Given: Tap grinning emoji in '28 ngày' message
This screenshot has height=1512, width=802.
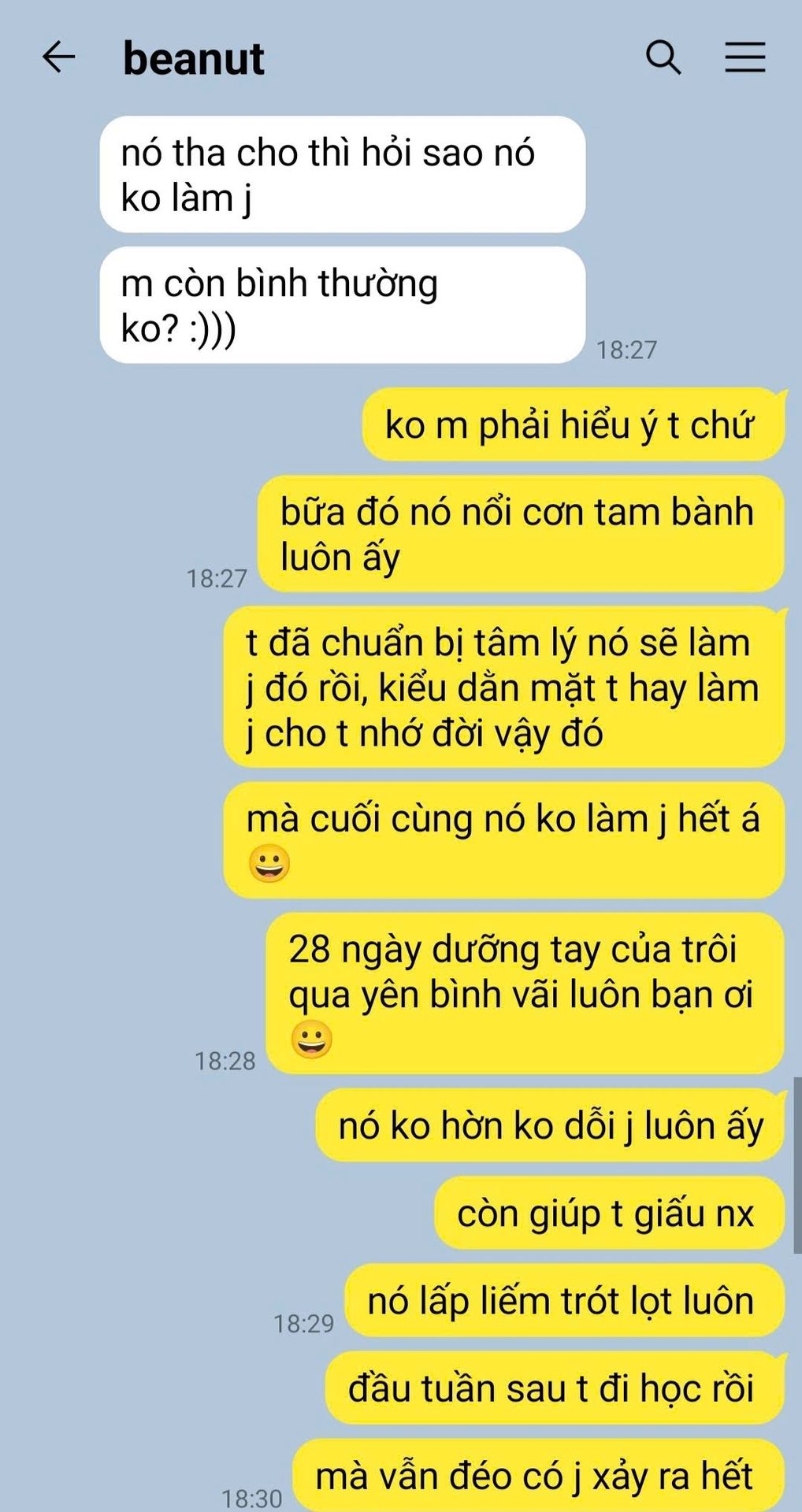Looking at the screenshot, I should click(x=312, y=1039).
